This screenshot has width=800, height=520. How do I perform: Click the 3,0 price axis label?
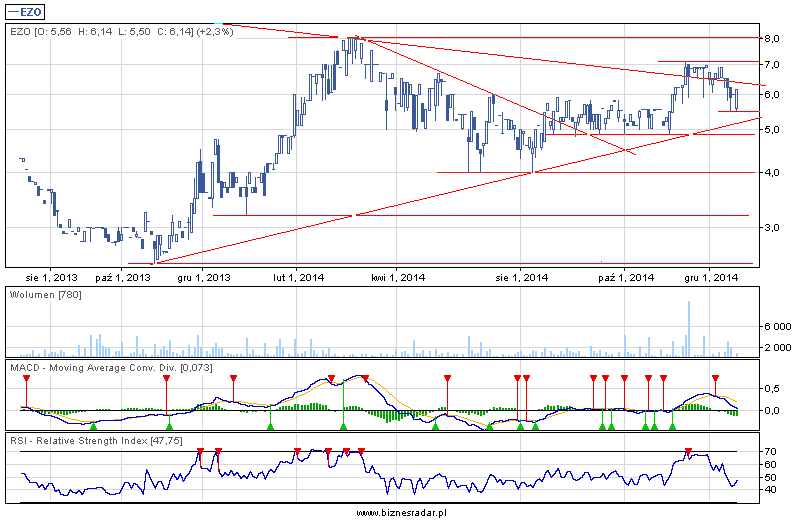[x=772, y=227]
